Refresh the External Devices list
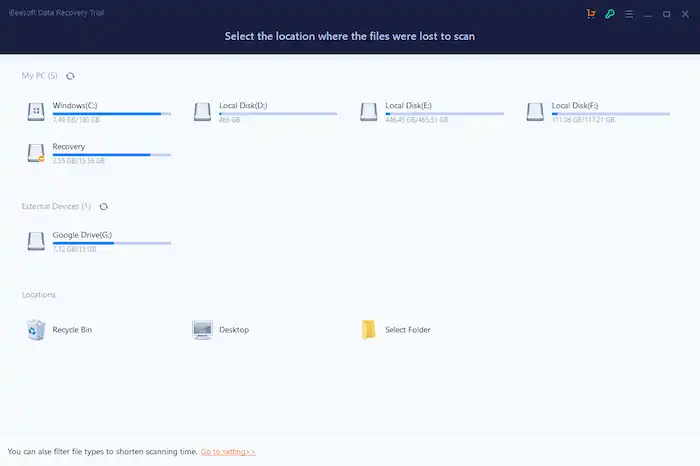Image resolution: width=700 pixels, height=466 pixels. click(x=103, y=207)
